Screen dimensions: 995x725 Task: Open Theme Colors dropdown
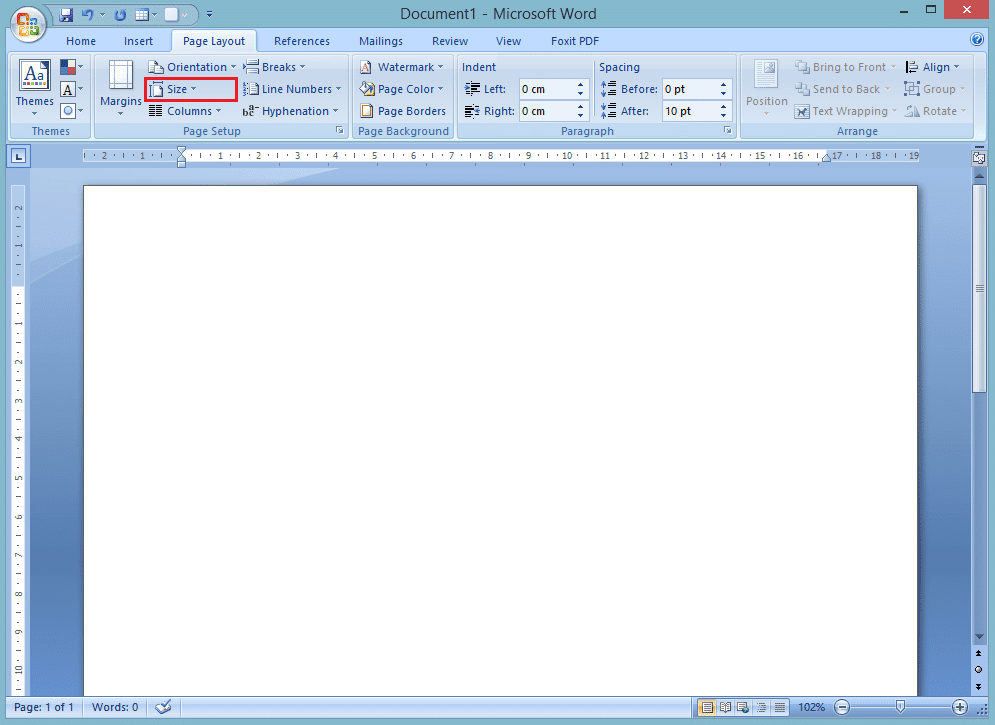pyautogui.click(x=72, y=67)
